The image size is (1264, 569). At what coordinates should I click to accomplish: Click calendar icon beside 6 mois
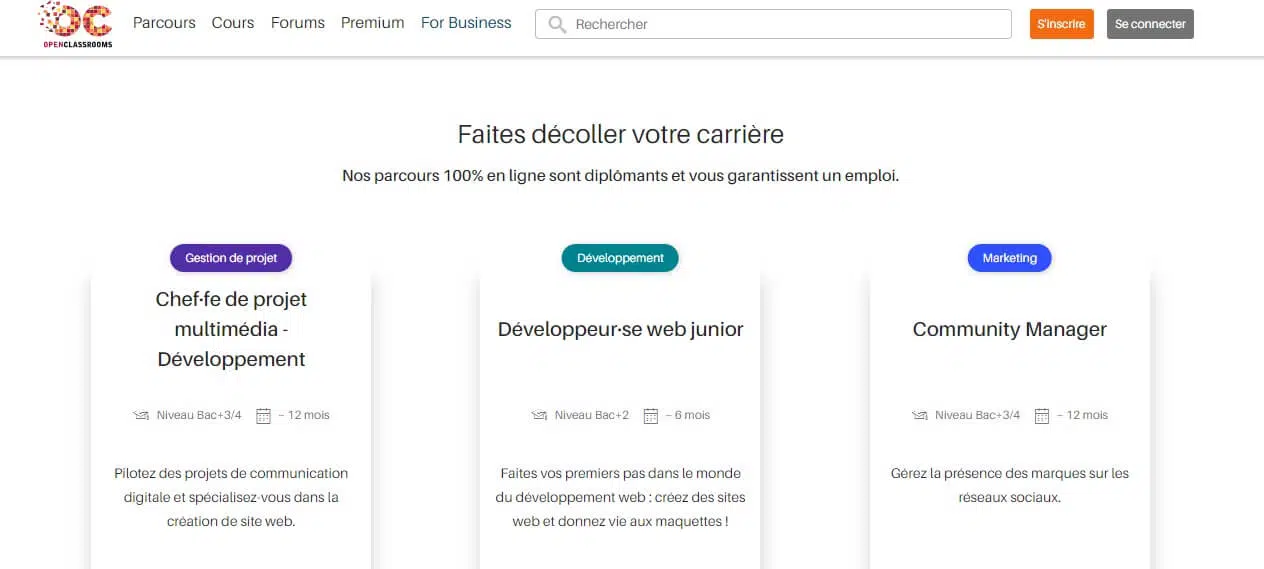[651, 415]
